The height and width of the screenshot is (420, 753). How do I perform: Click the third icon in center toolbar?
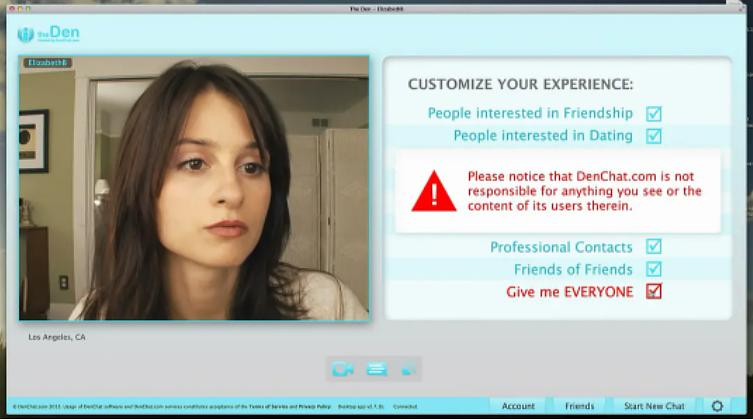point(407,370)
